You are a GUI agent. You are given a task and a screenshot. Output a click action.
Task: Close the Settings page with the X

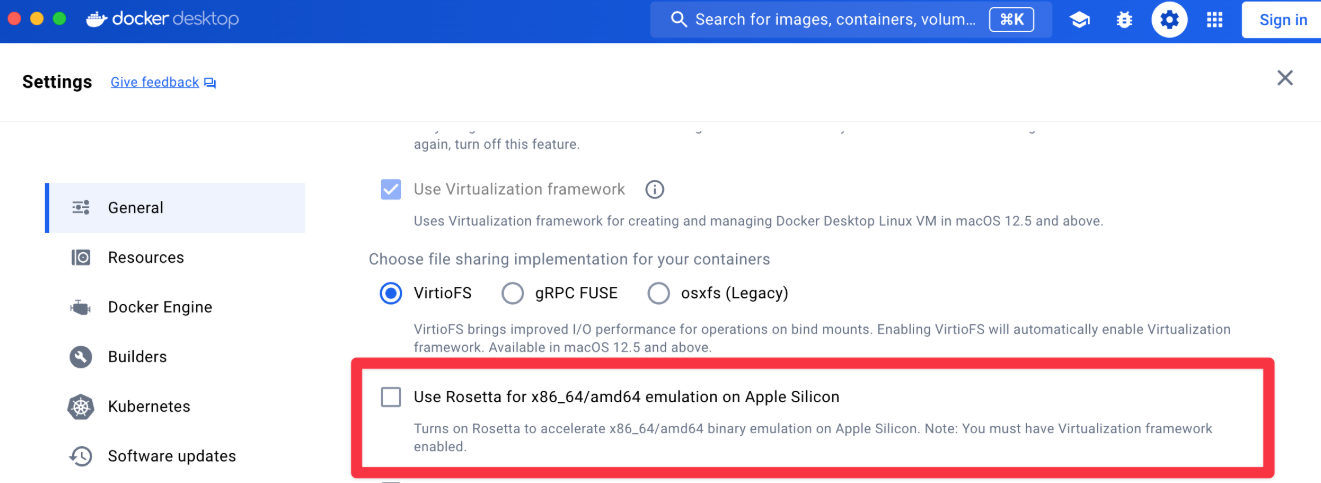coord(1285,78)
